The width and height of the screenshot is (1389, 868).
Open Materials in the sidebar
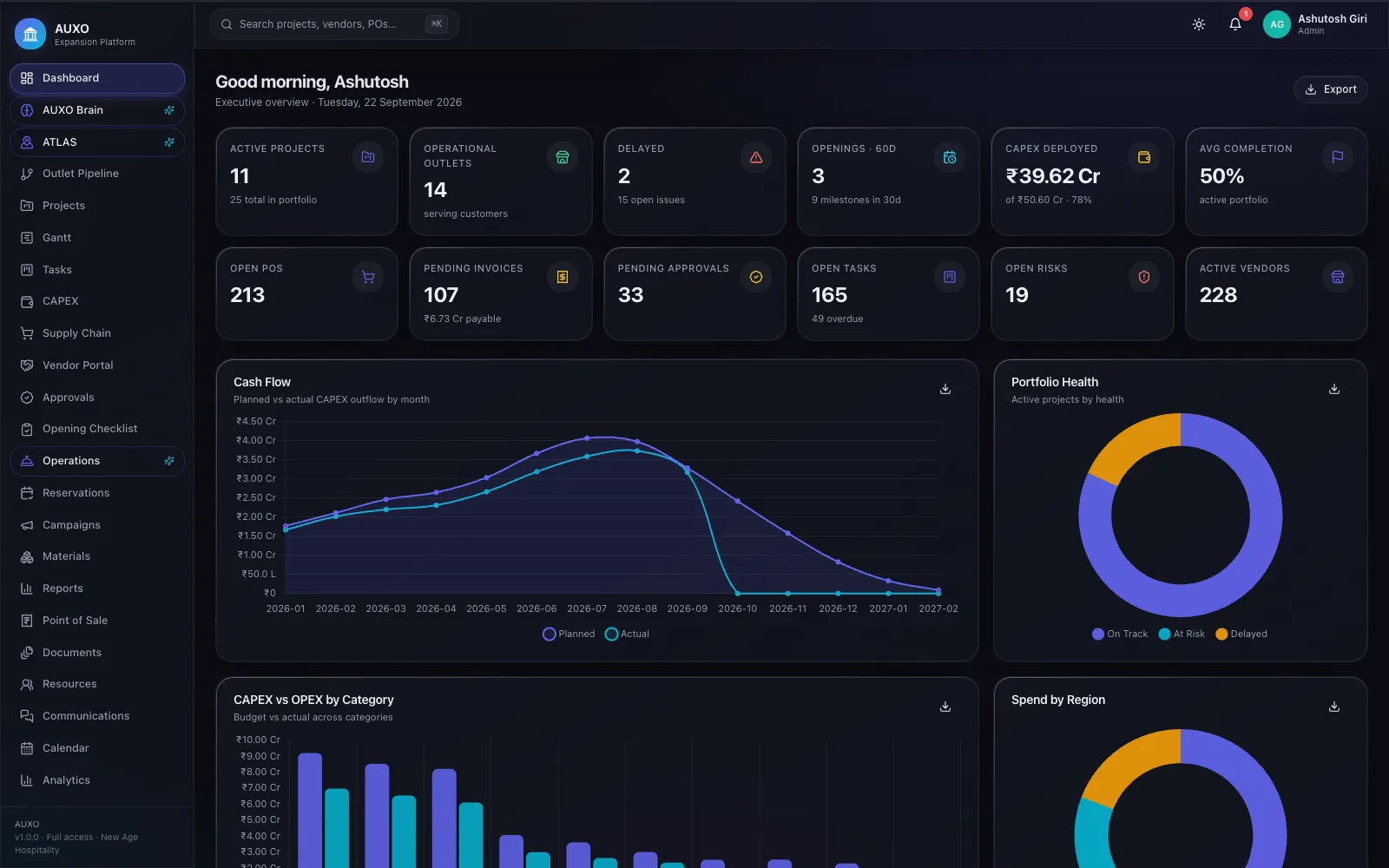[97, 556]
